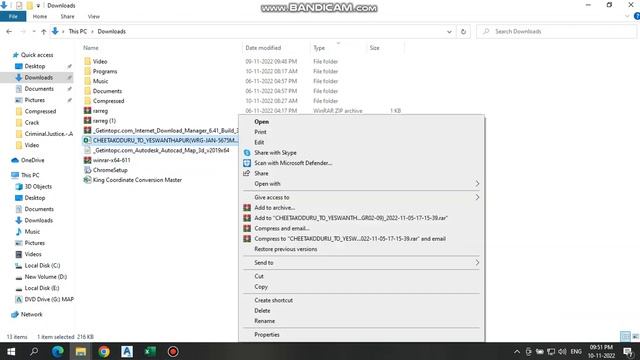Choose Restore previous versions
Viewport: 640px width, 360px height.
point(286,249)
